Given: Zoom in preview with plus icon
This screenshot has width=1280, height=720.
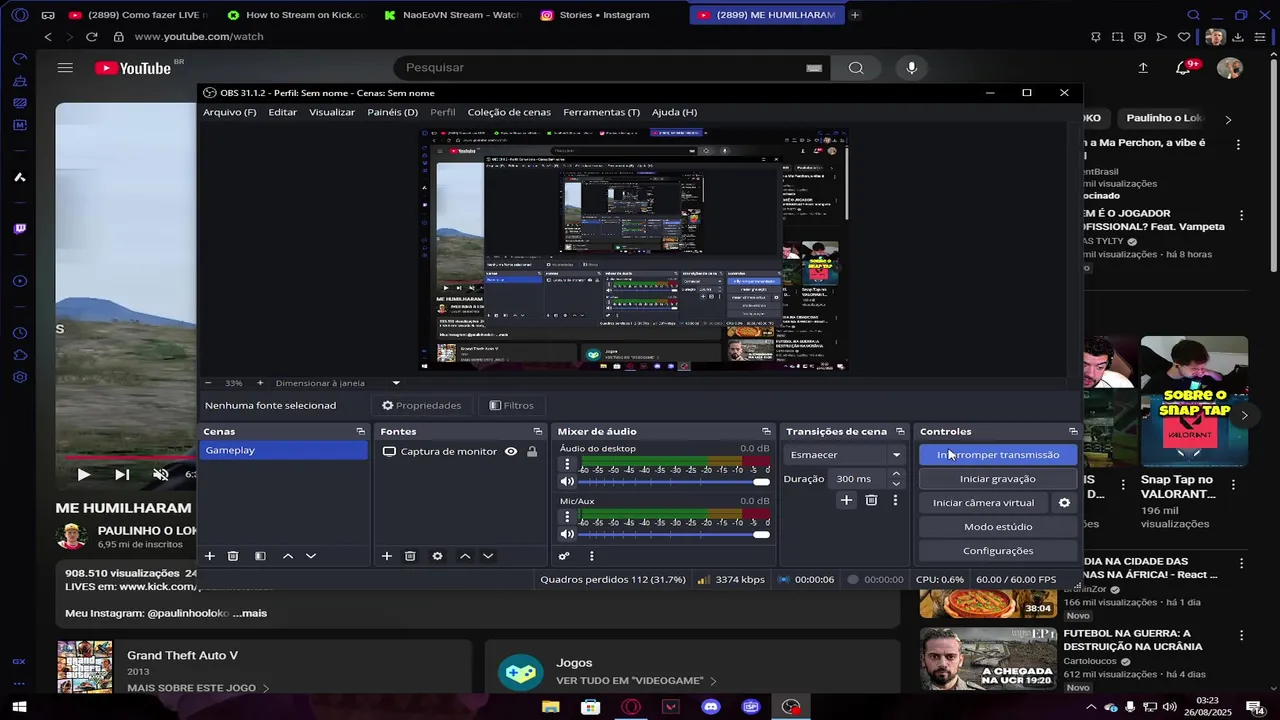Looking at the screenshot, I should coord(260,383).
